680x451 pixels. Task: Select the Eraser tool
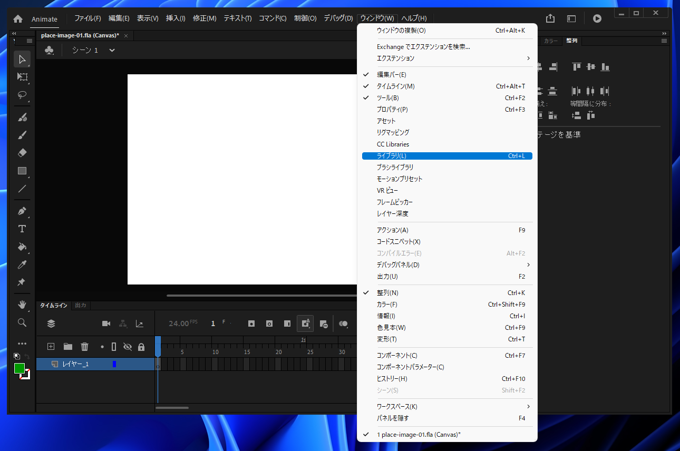22,153
